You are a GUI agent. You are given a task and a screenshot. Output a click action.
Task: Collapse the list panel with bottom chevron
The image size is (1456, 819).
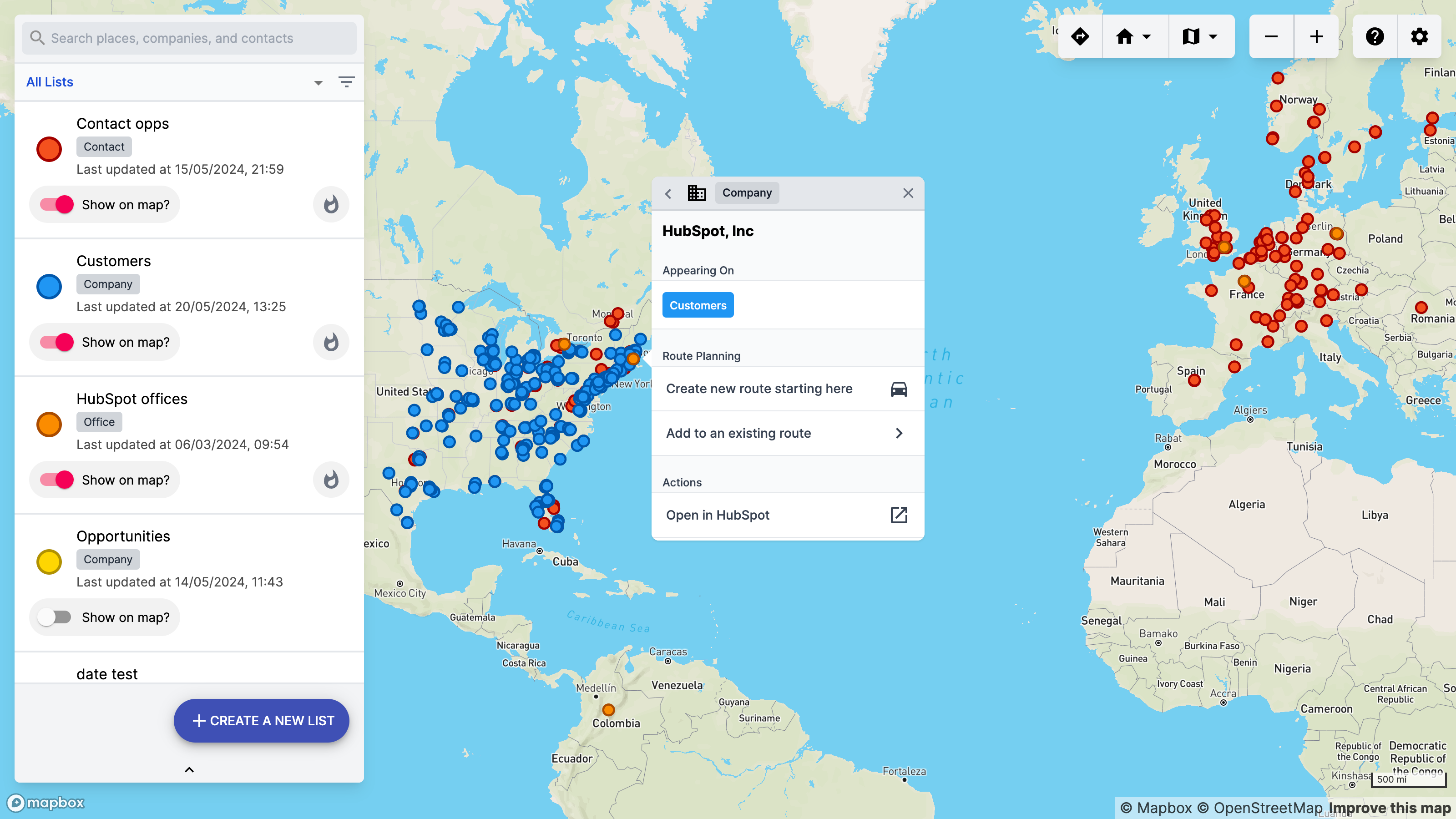click(189, 769)
